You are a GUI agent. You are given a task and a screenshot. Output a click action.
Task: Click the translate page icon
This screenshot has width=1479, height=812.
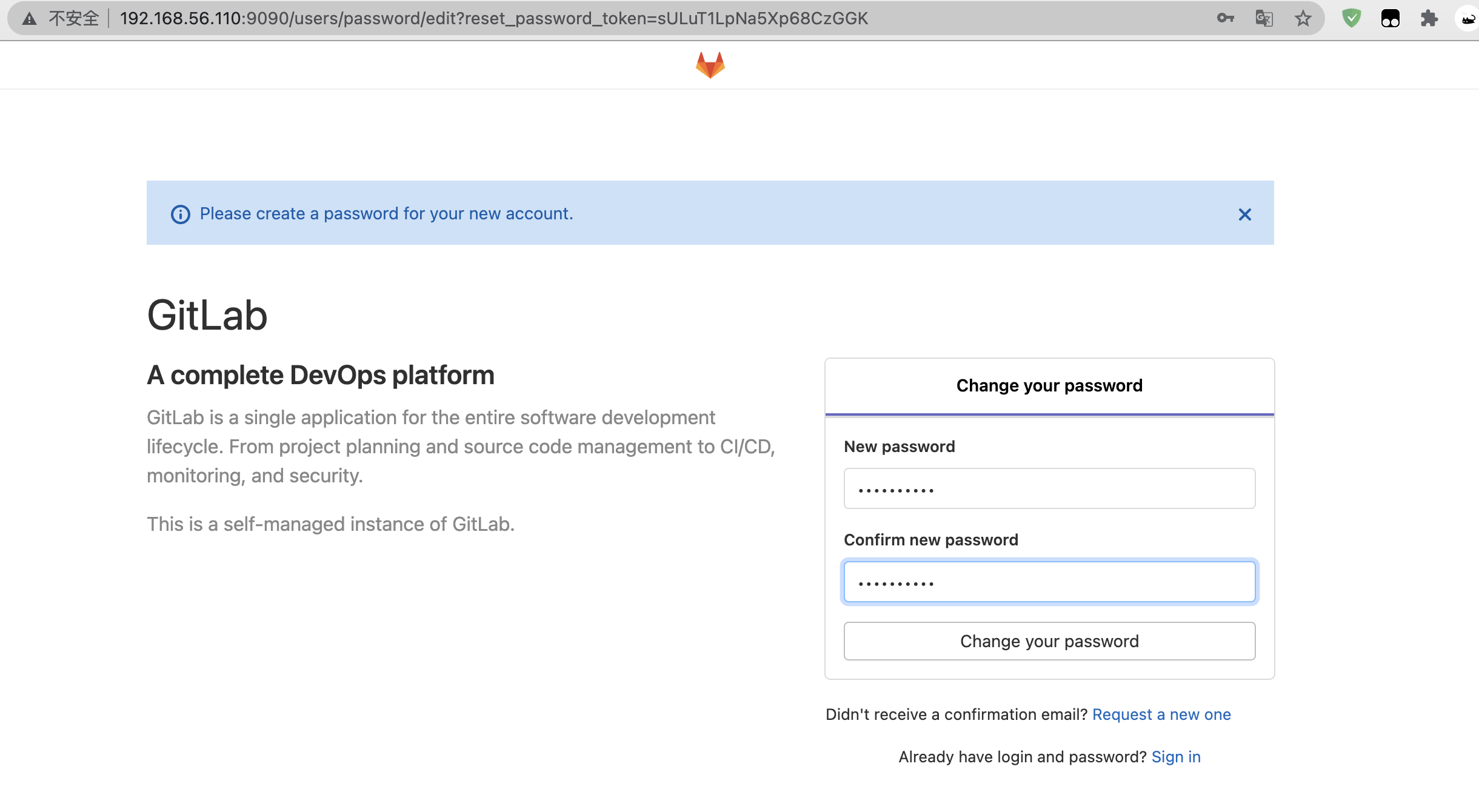point(1264,18)
